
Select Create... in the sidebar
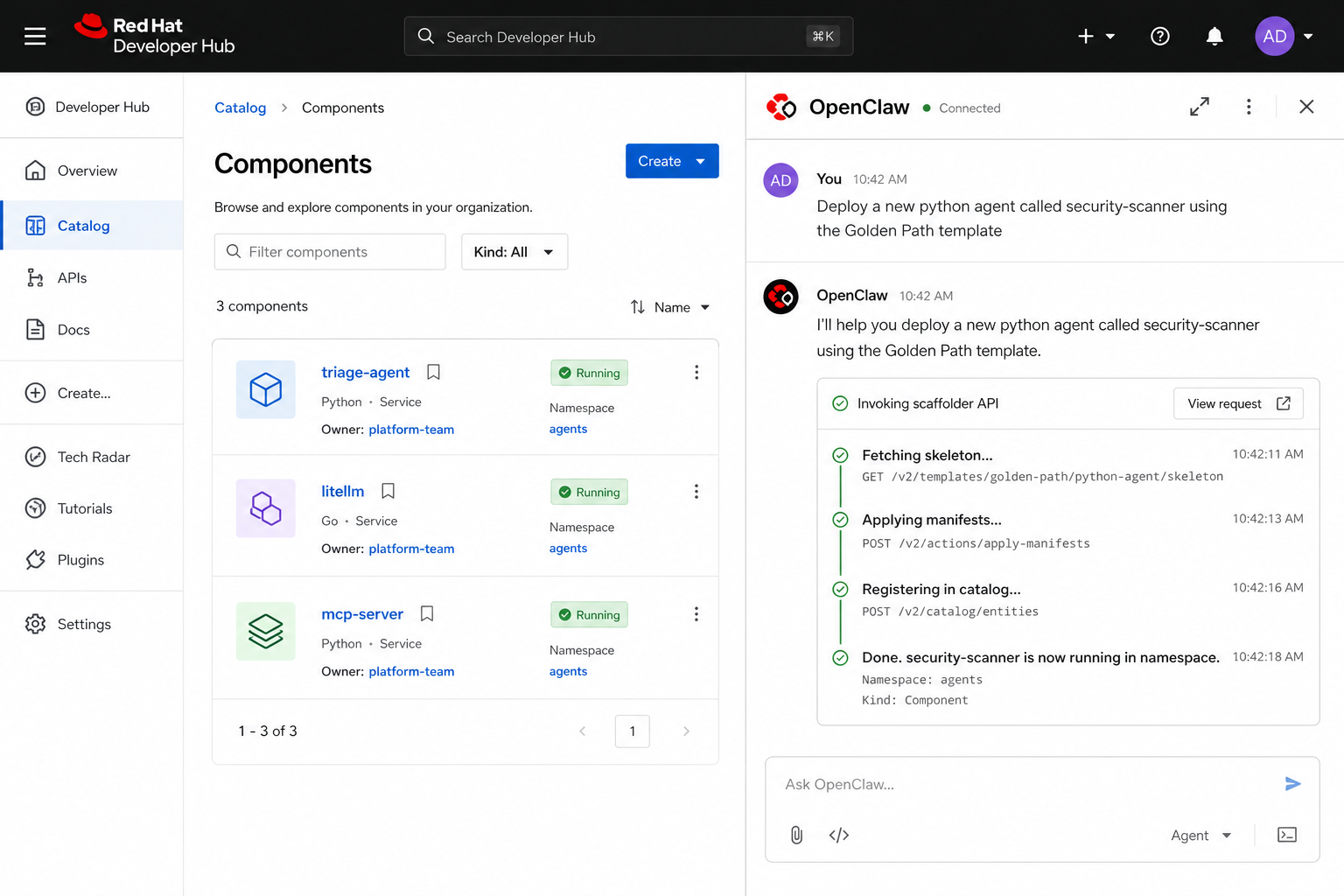(91, 393)
